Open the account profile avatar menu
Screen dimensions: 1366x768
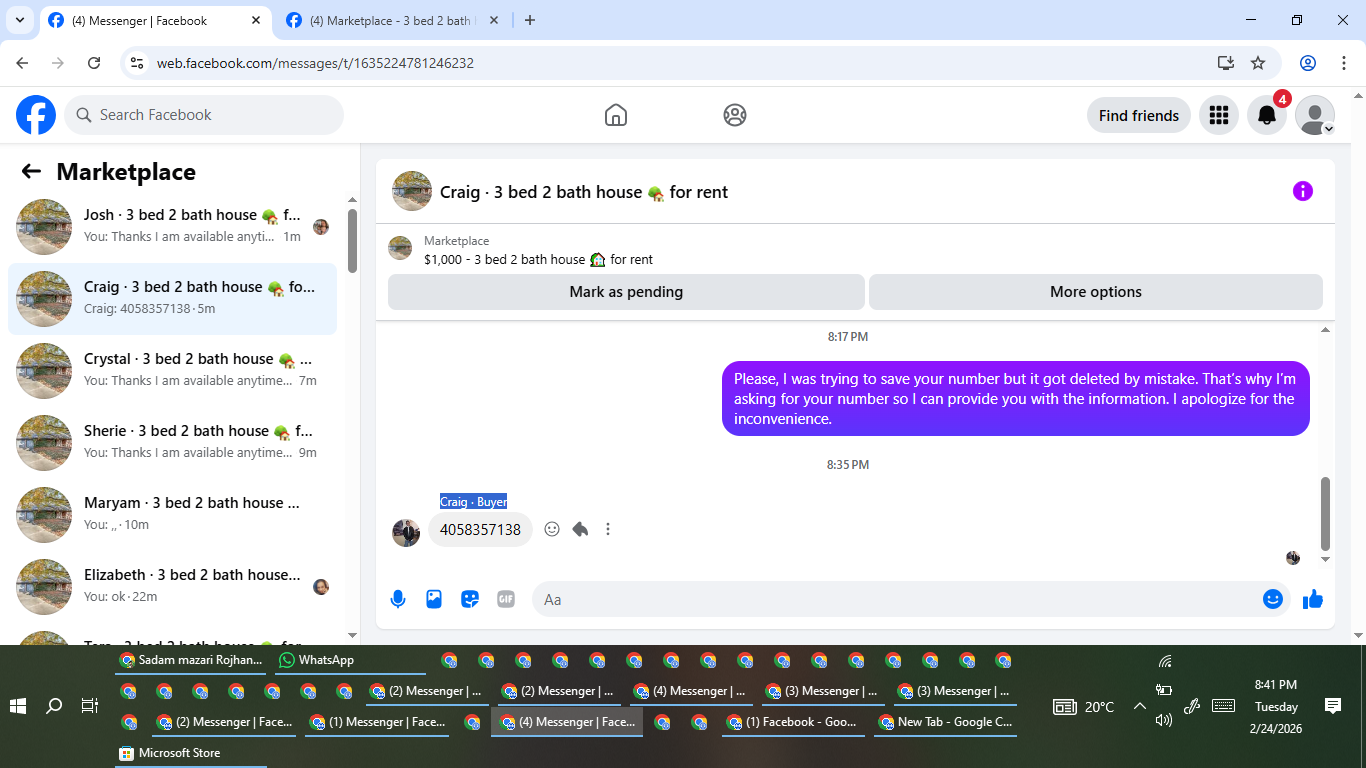pyautogui.click(x=1315, y=115)
